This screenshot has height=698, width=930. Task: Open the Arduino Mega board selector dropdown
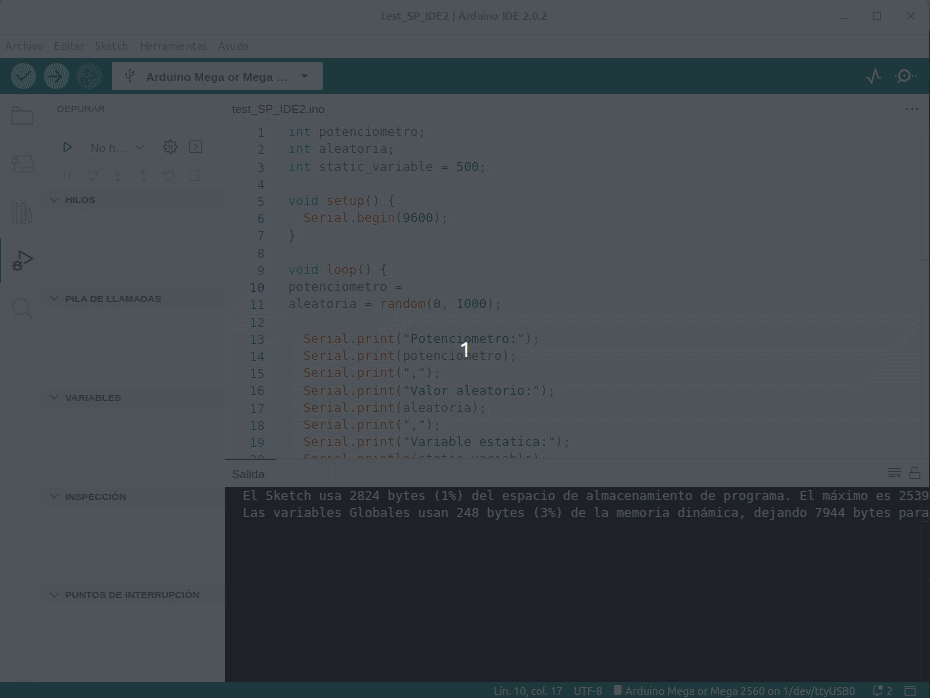pos(216,76)
